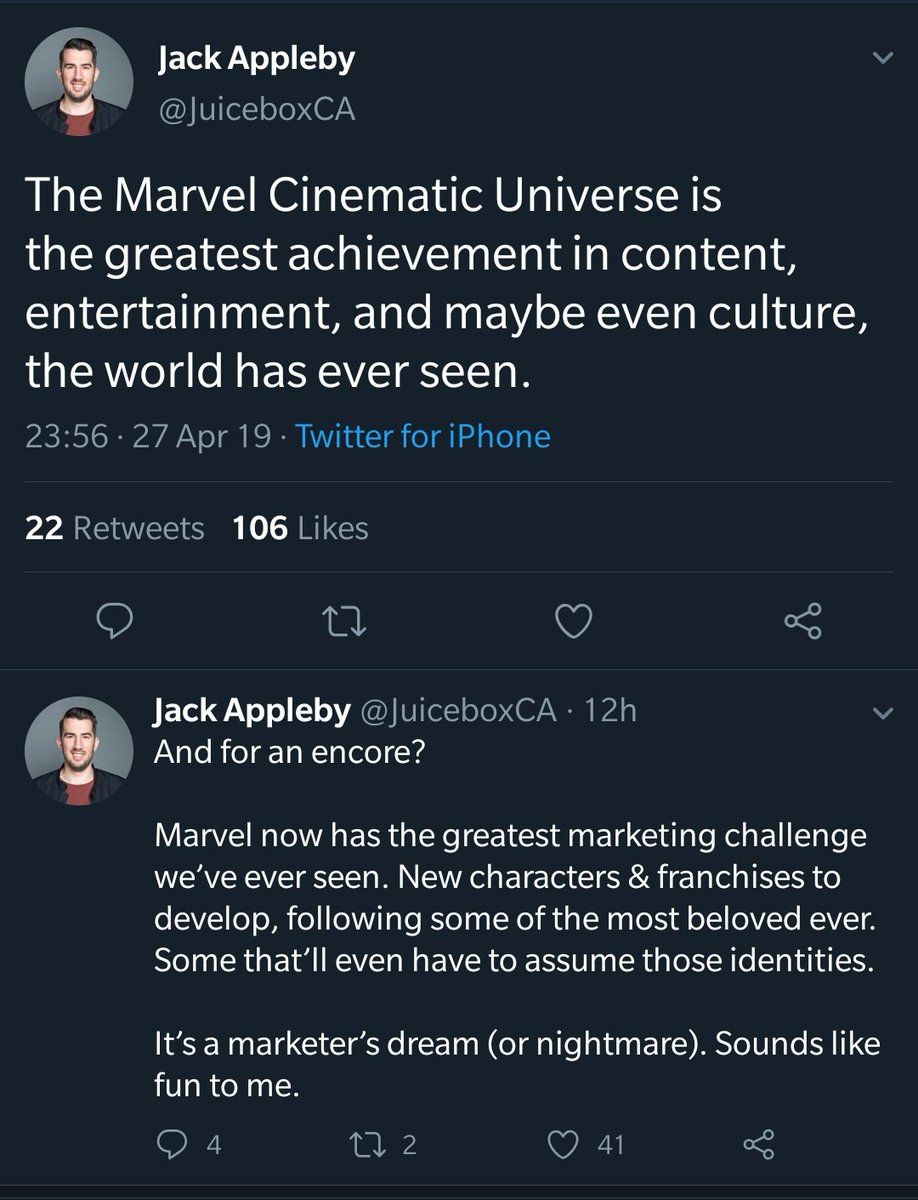
Task: Open the Twitter for iPhone link
Action: coord(423,436)
